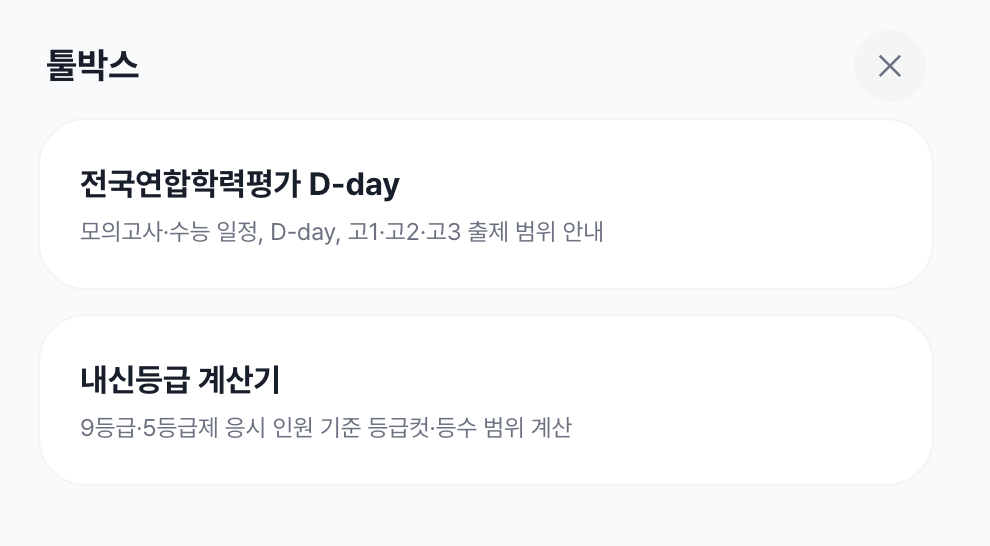Click the 내신등급 계산기 title text
Viewport: 990px width, 546px height.
point(180,380)
